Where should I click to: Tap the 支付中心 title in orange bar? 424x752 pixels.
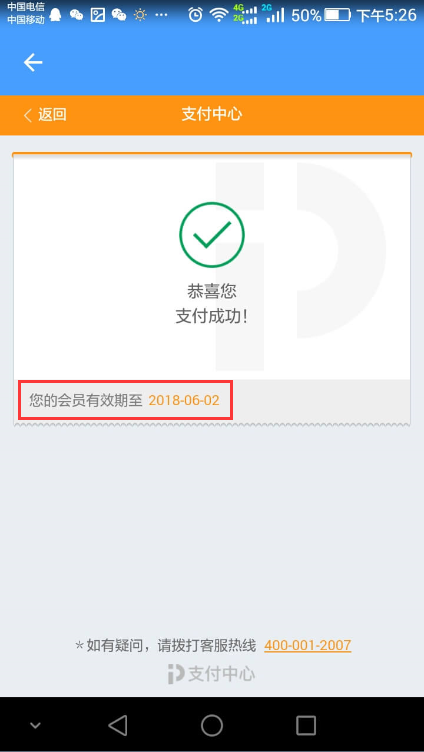(212, 115)
